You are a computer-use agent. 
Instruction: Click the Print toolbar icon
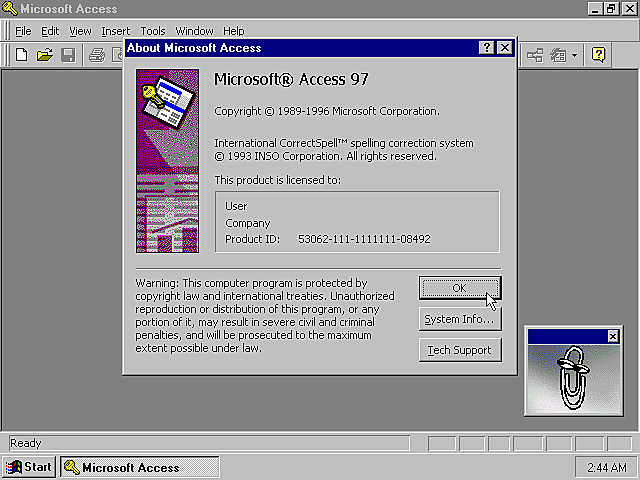tap(97, 55)
